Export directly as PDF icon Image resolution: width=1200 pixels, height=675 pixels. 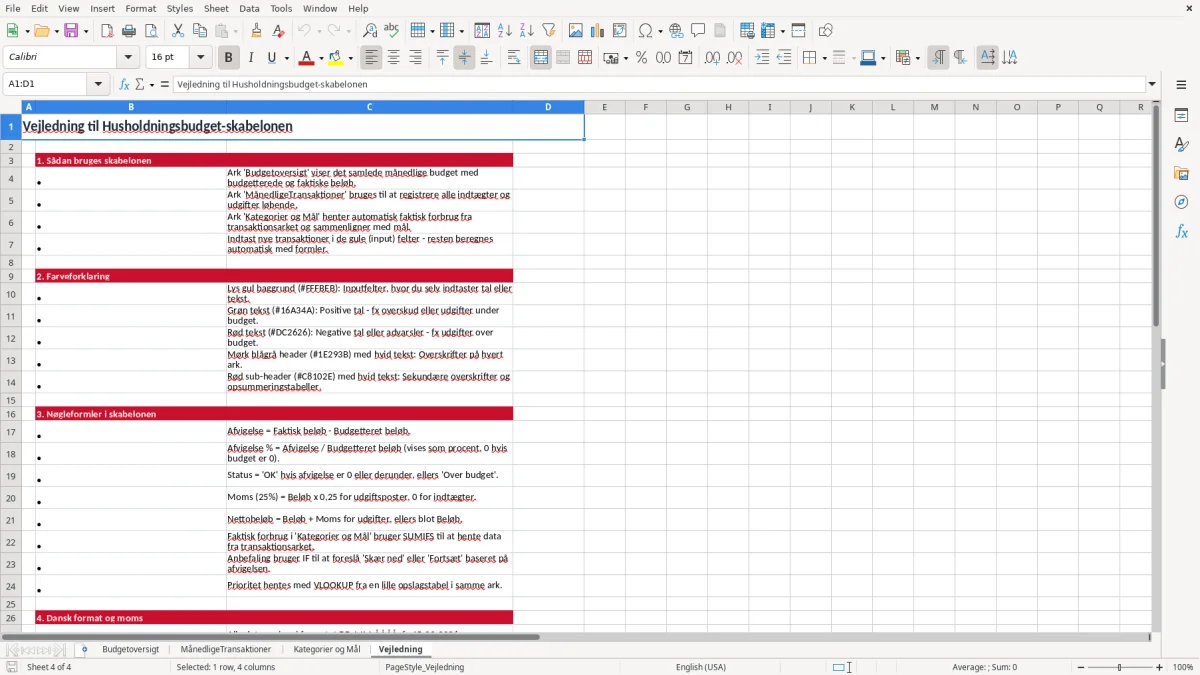pyautogui.click(x=107, y=31)
